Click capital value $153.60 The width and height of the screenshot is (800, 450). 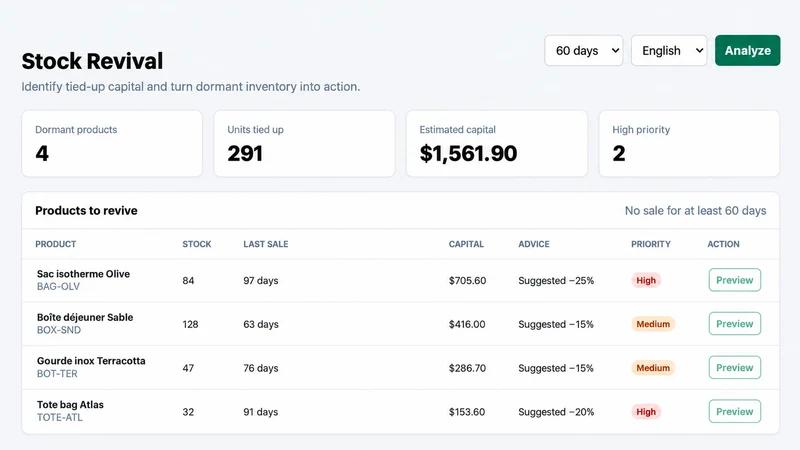pos(467,412)
